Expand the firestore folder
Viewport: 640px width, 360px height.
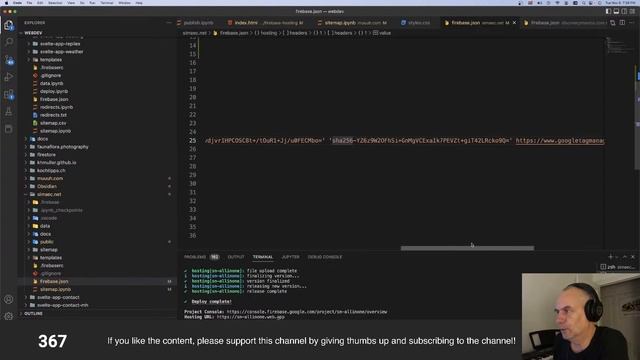tap(46, 155)
